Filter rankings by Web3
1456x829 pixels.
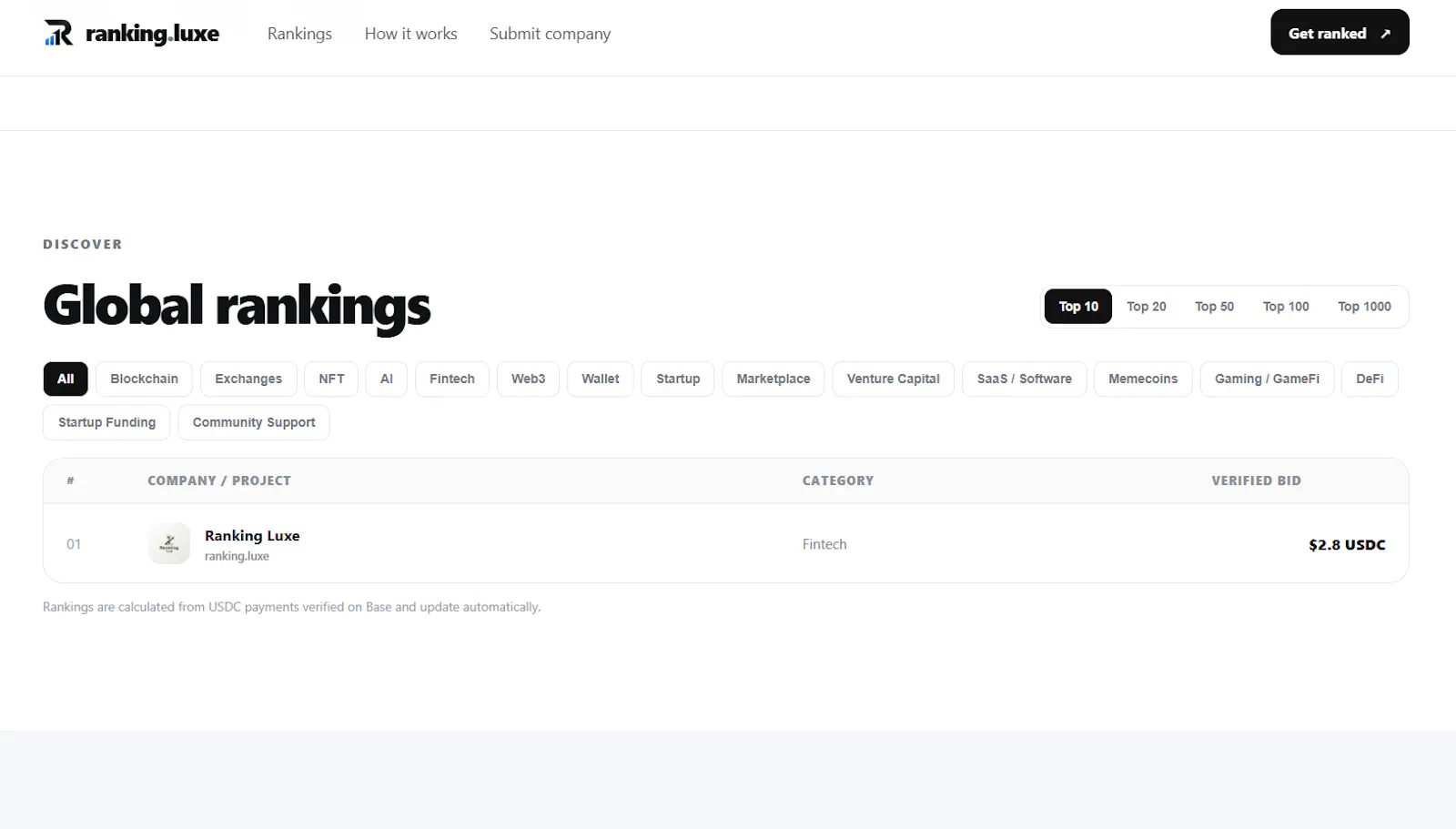(x=528, y=379)
